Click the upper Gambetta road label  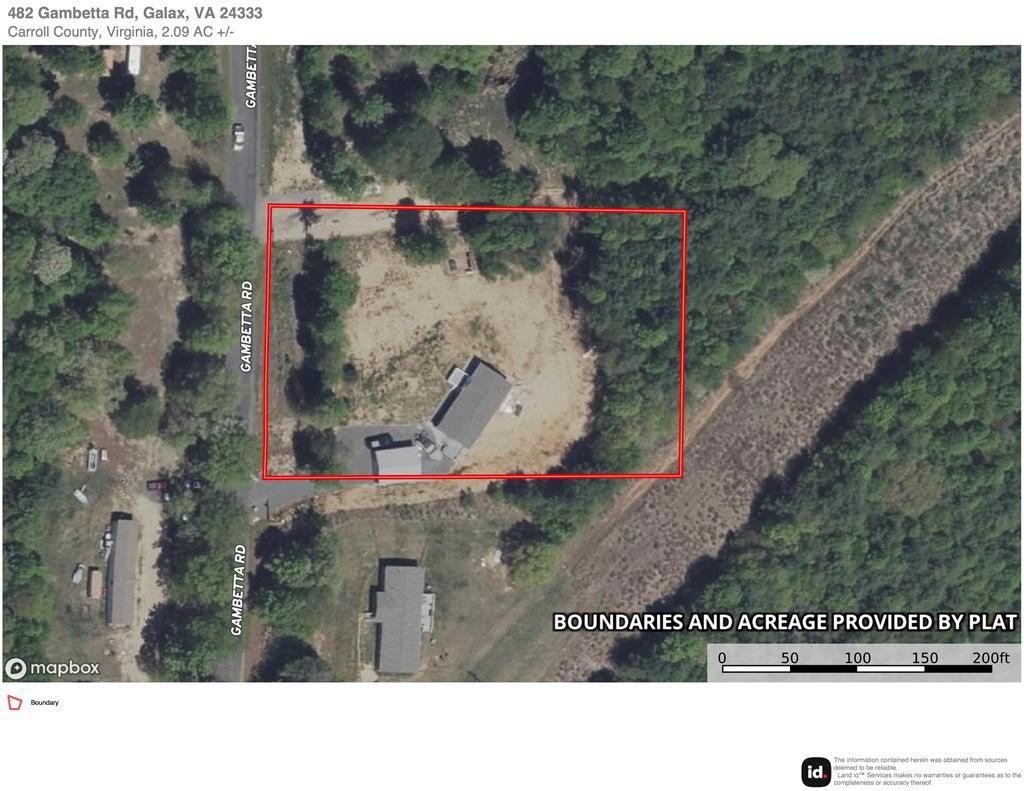click(x=251, y=77)
